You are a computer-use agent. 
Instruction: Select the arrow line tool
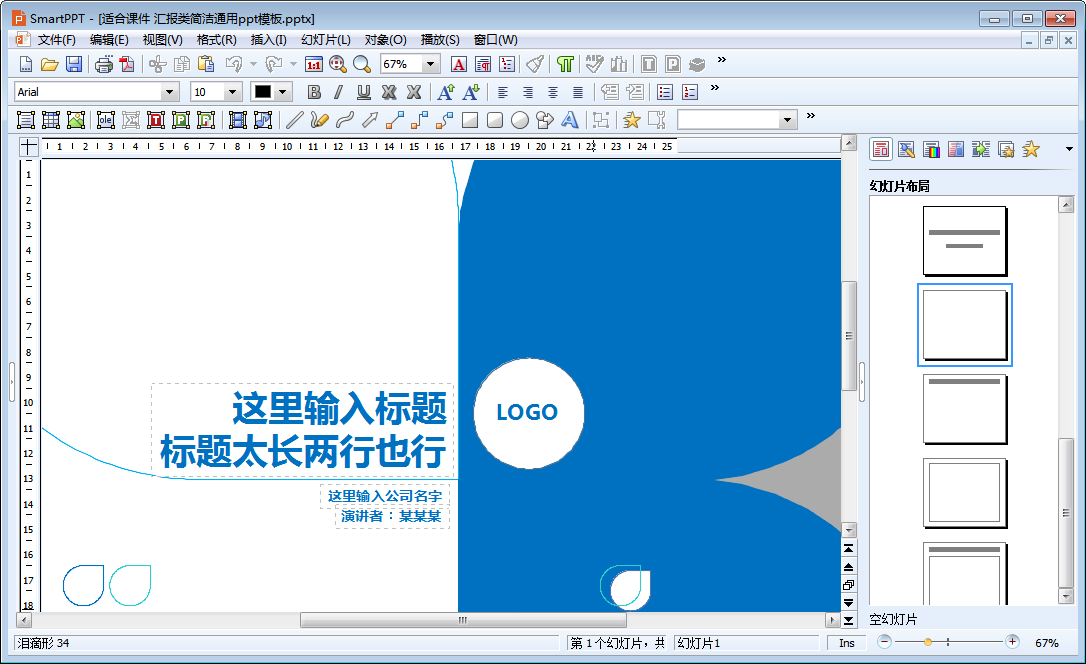pos(370,120)
